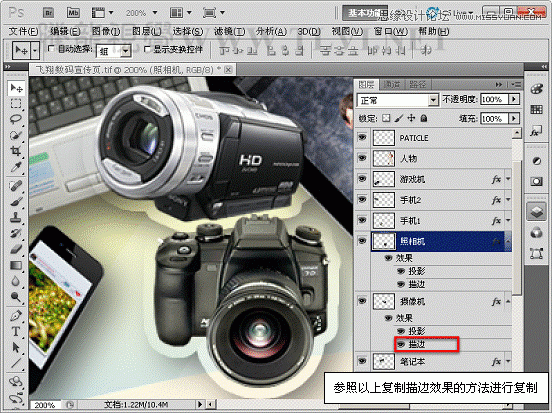Click the lock position button
The height and width of the screenshot is (413, 552).
point(411,118)
